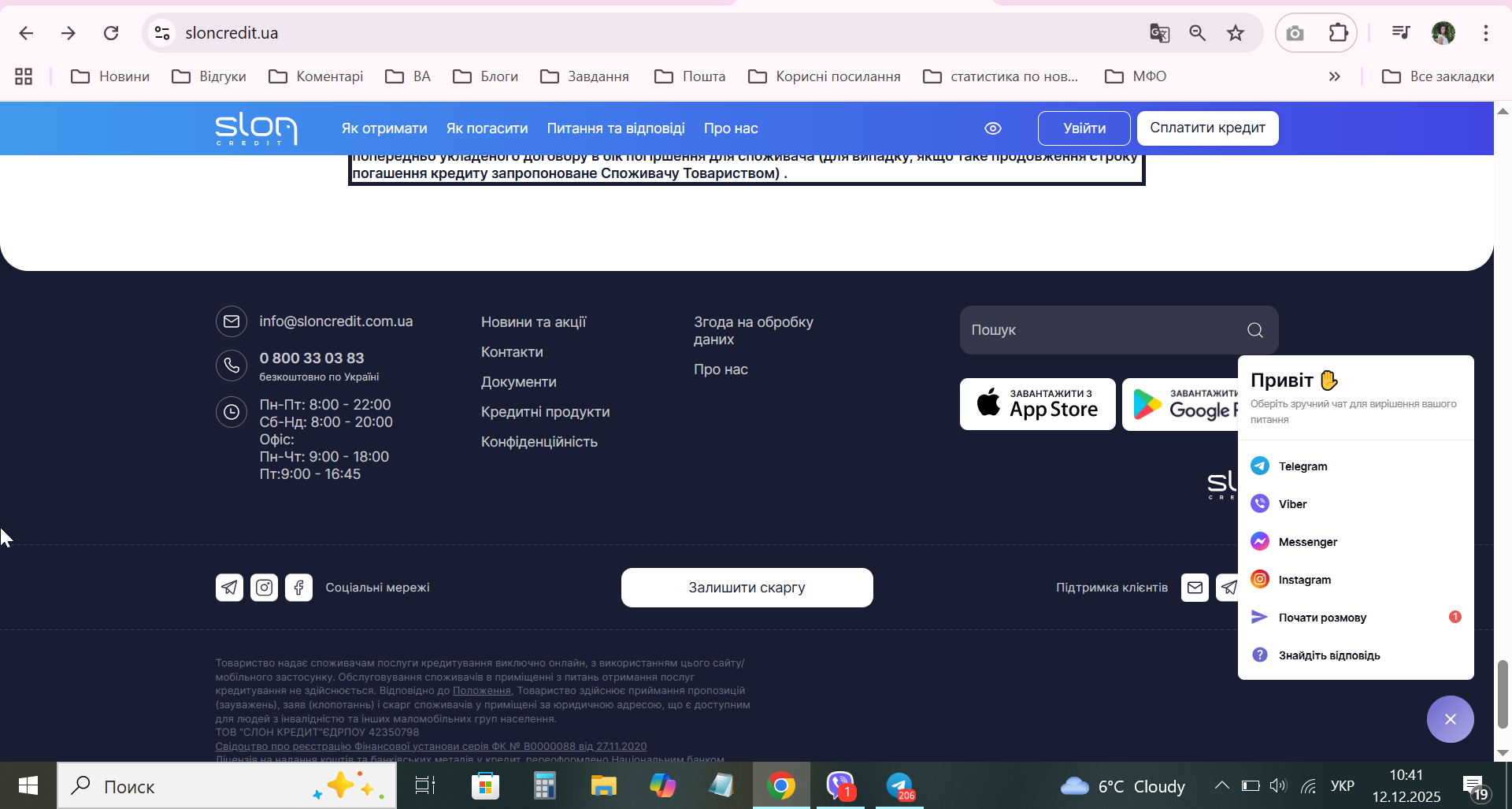Open Telegram icon under social networks
The width and height of the screenshot is (1512, 809).
tap(229, 588)
